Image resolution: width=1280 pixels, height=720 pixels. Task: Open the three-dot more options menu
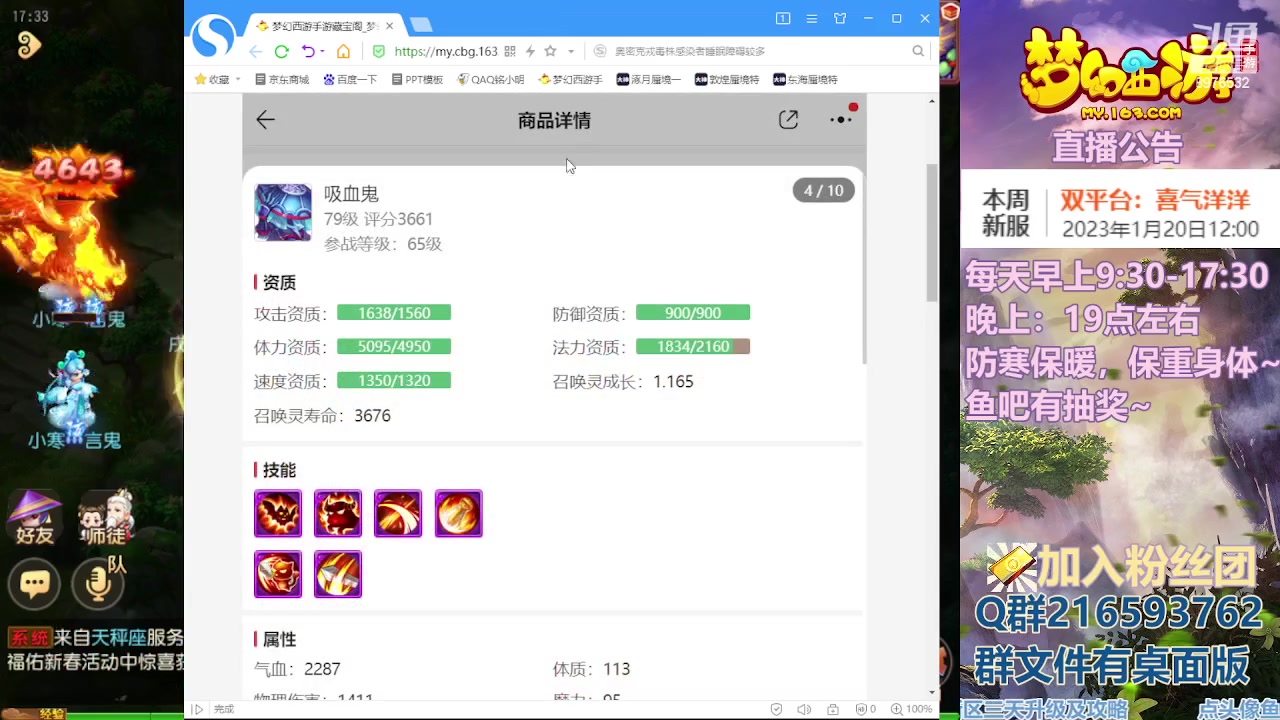(841, 119)
